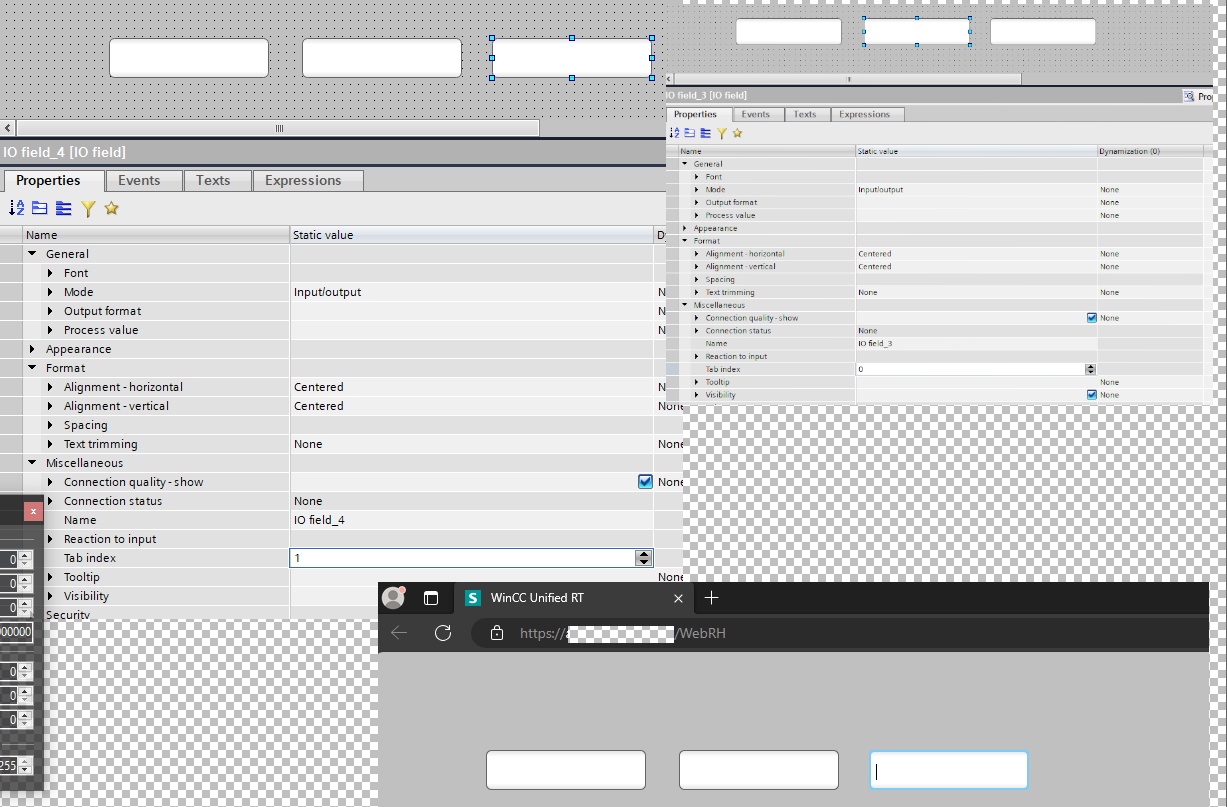Expand the Appearance group in IO field_4 panel
Image resolution: width=1227 pixels, height=807 pixels.
pos(33,349)
